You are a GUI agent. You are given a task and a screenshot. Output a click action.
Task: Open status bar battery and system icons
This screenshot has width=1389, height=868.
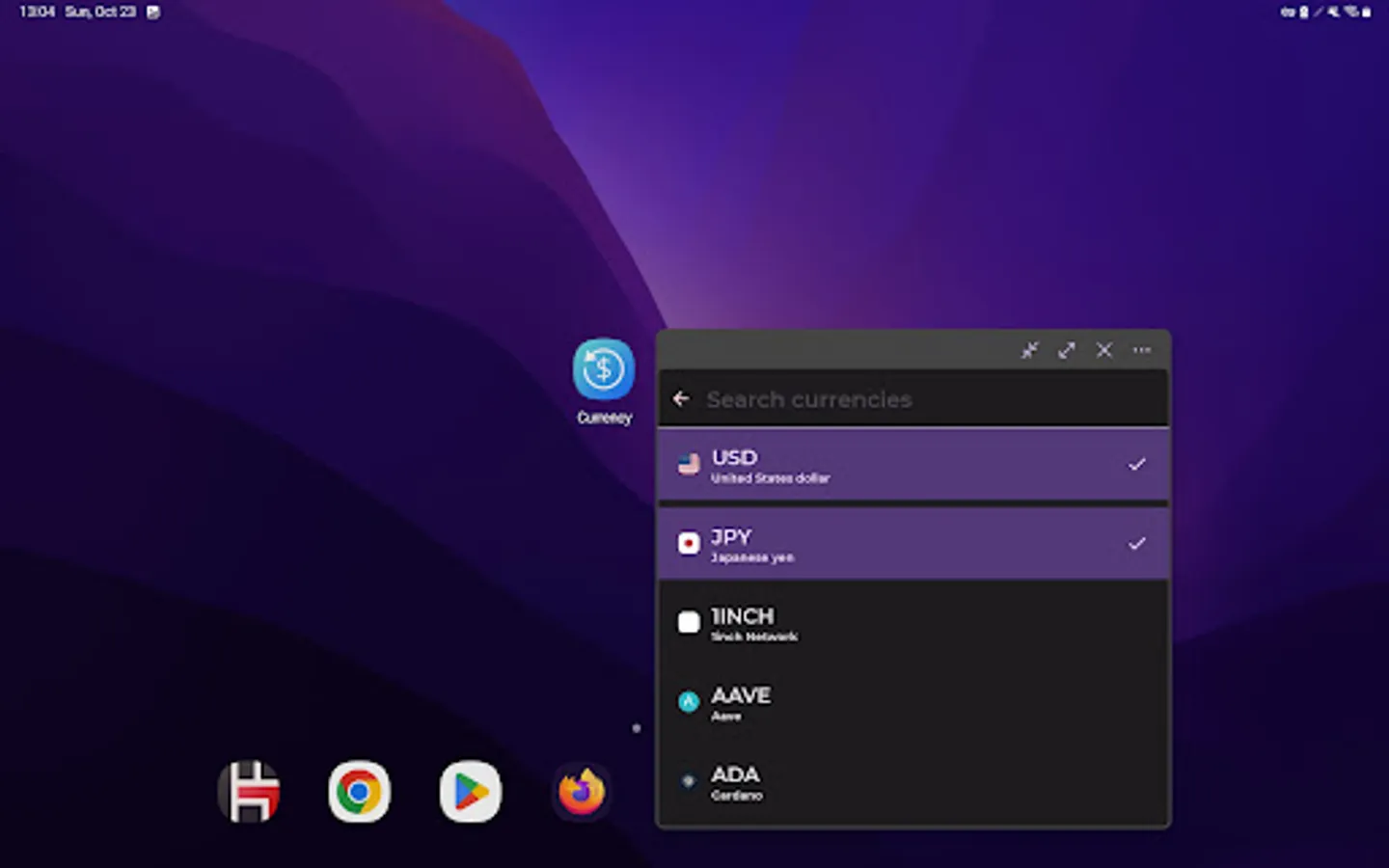tap(1325, 12)
